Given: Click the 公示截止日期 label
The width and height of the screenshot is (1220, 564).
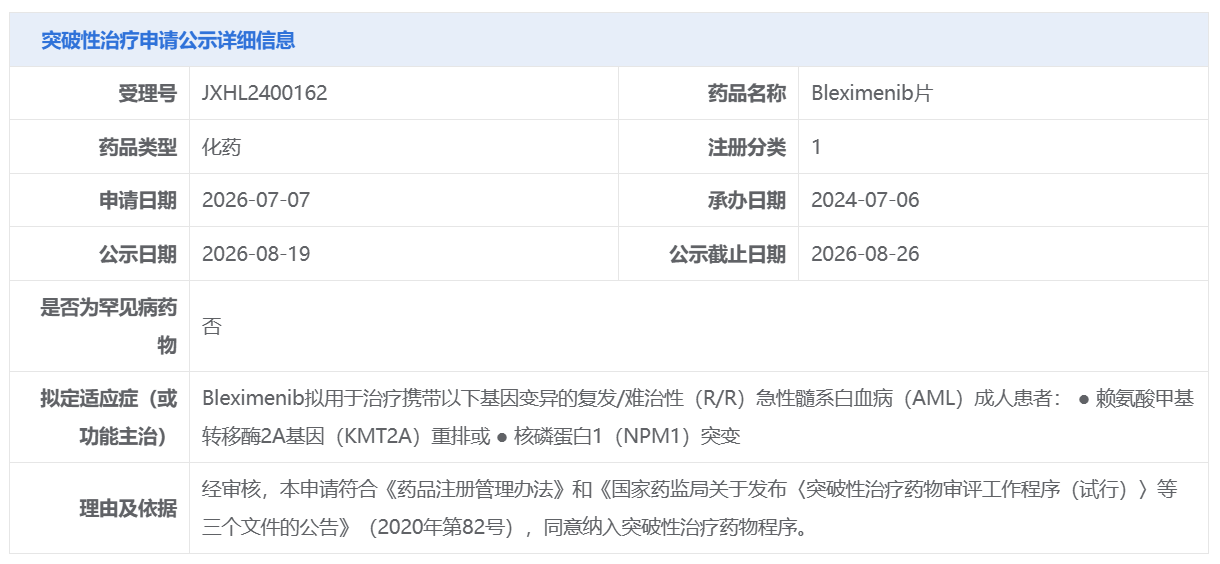Looking at the screenshot, I should pyautogui.click(x=727, y=254).
